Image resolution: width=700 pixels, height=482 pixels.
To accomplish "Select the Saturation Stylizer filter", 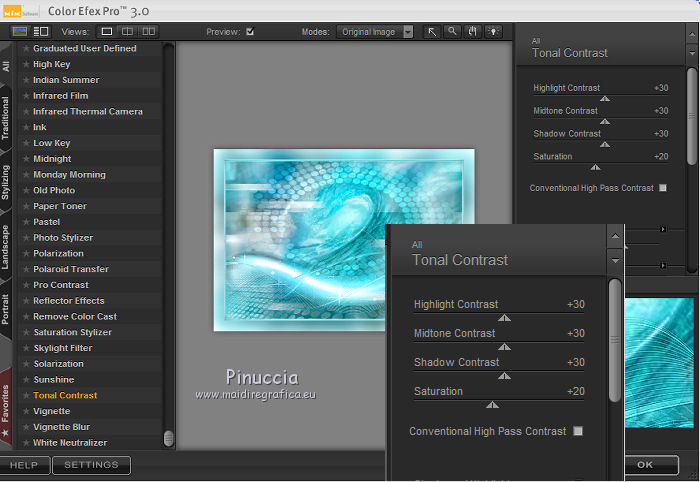I will [73, 332].
